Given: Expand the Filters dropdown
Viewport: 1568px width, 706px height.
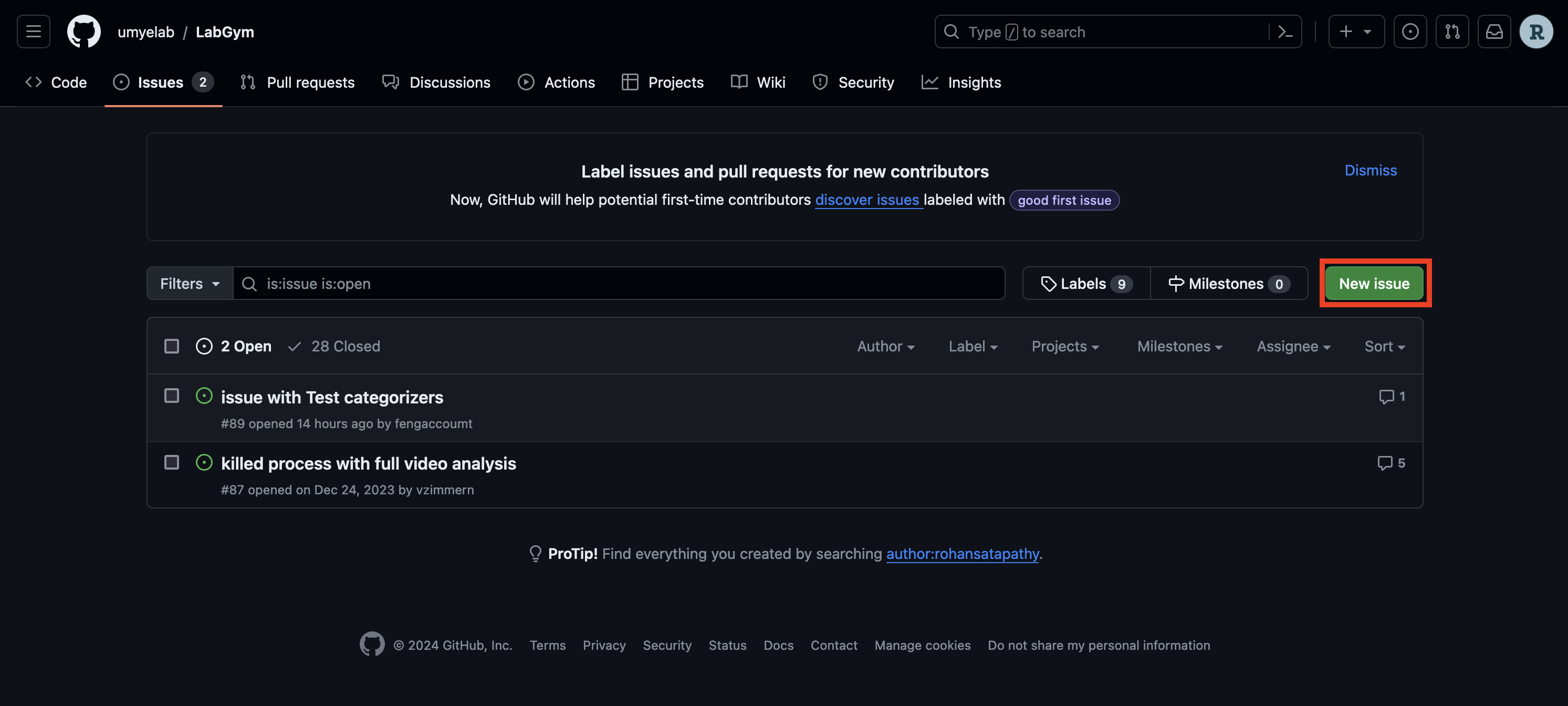Looking at the screenshot, I should click(189, 283).
